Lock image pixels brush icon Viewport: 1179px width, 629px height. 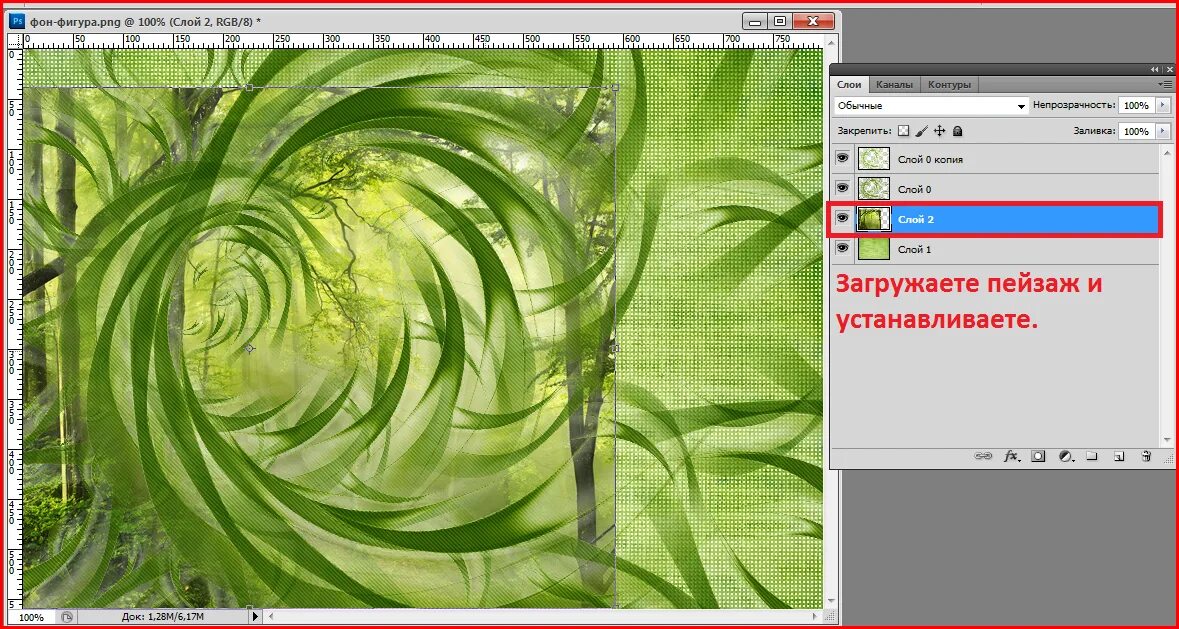tap(921, 131)
